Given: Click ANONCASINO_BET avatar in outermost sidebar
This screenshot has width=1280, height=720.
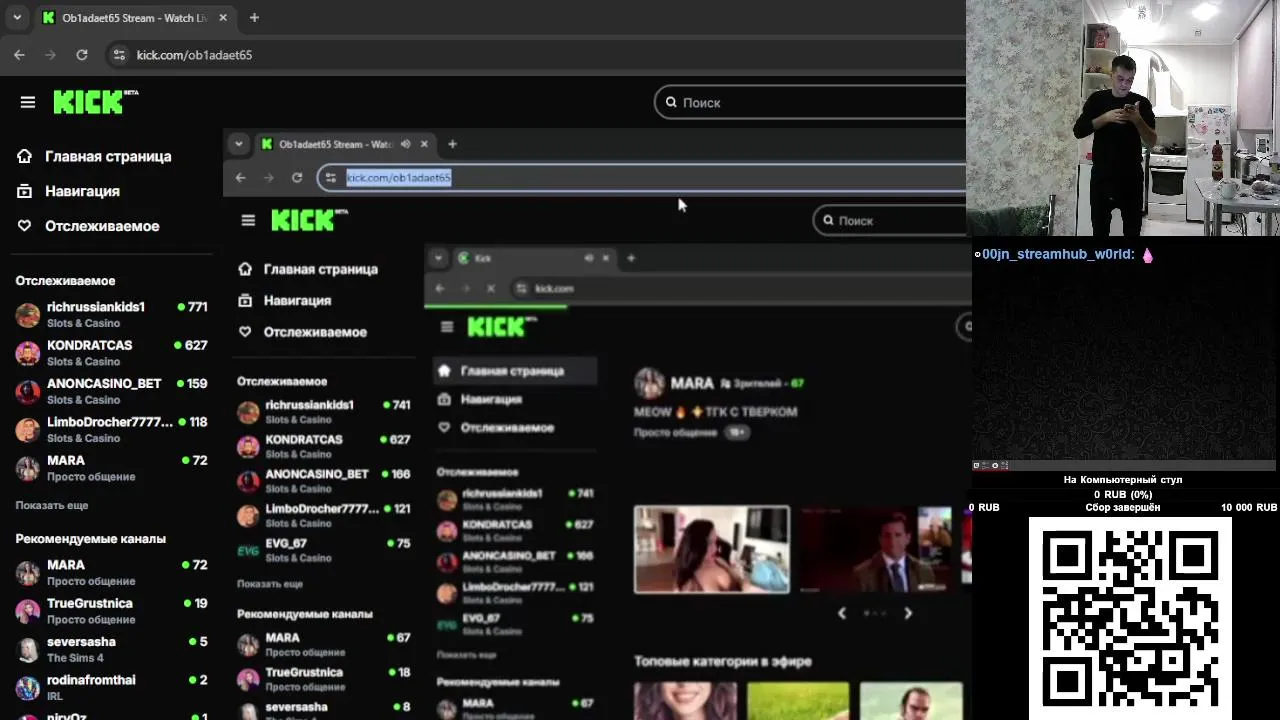Looking at the screenshot, I should [x=28, y=392].
